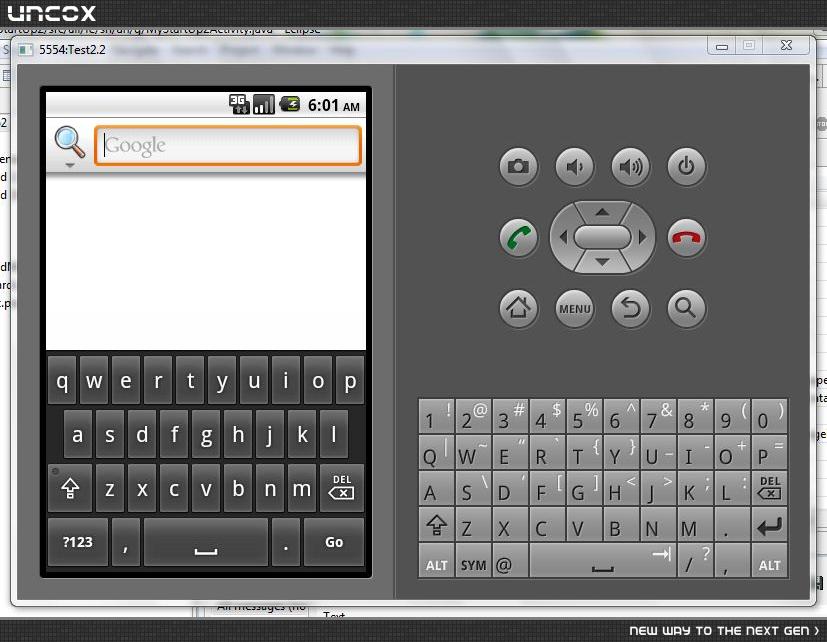Image resolution: width=827 pixels, height=642 pixels.
Task: Click hardware keyboard DEL key
Action: (770, 488)
